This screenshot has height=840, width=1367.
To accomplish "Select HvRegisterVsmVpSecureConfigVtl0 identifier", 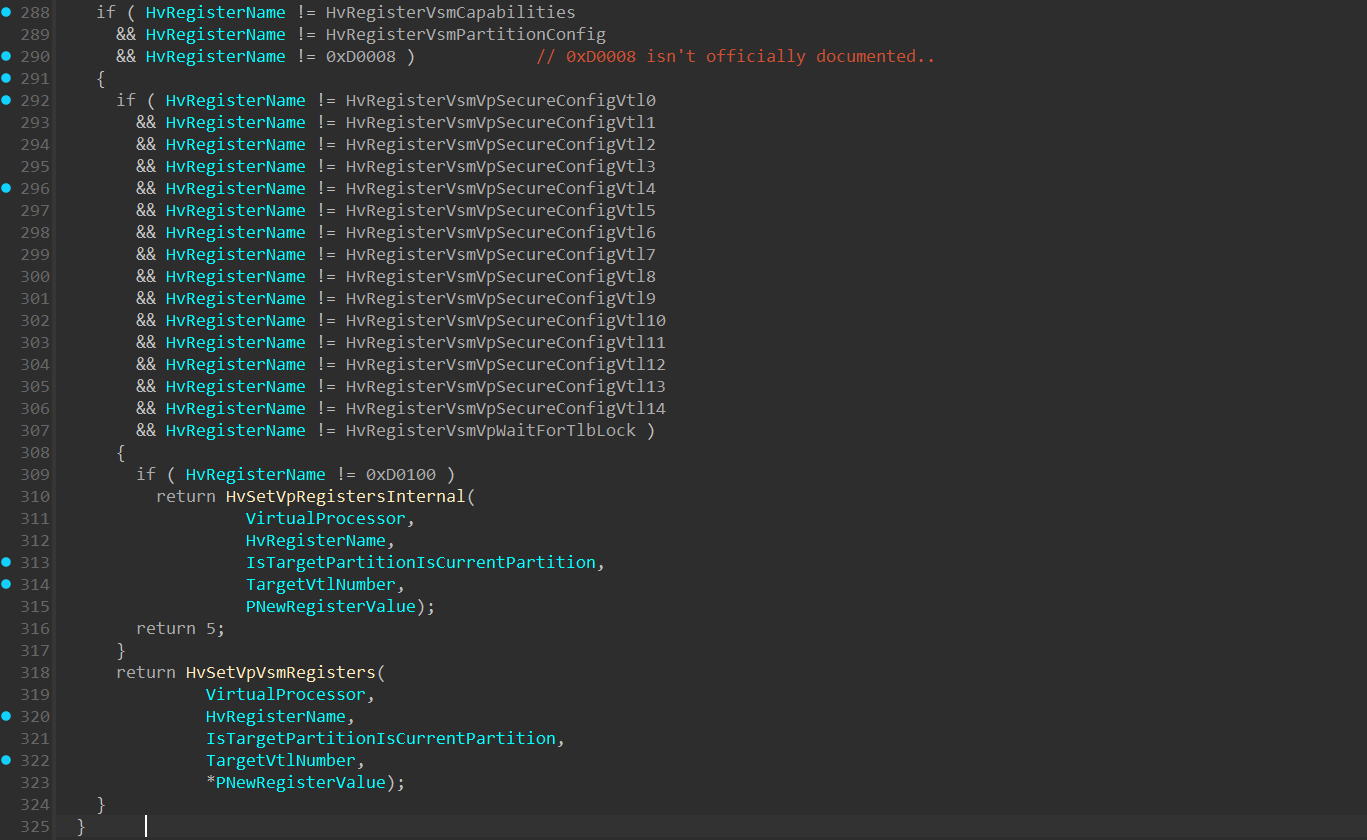I will [500, 100].
